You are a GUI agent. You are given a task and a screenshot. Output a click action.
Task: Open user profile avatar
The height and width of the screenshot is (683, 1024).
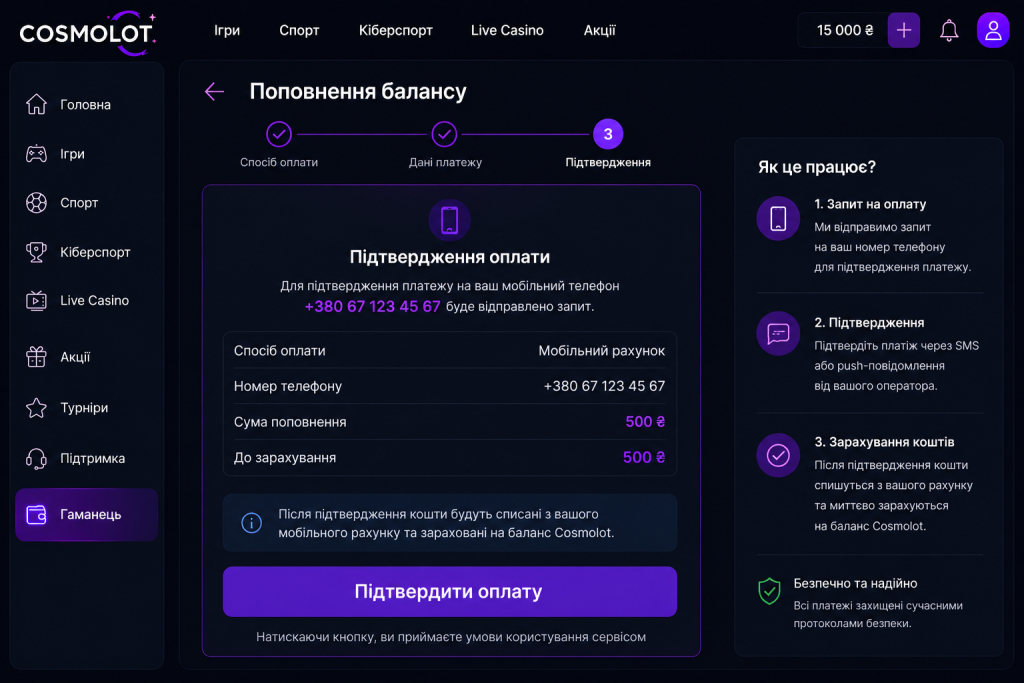click(993, 30)
